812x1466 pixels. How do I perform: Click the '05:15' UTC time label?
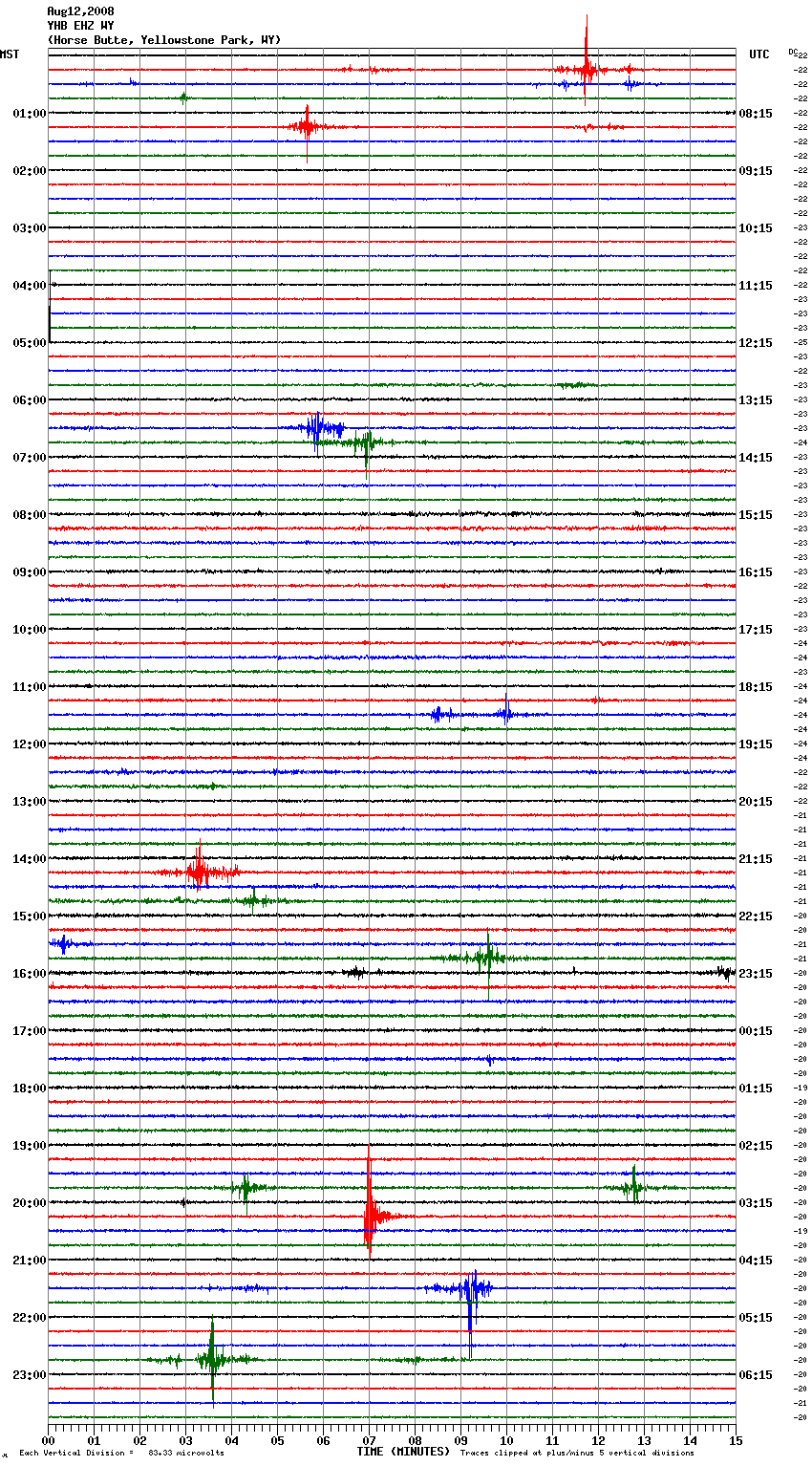pyautogui.click(x=756, y=1318)
